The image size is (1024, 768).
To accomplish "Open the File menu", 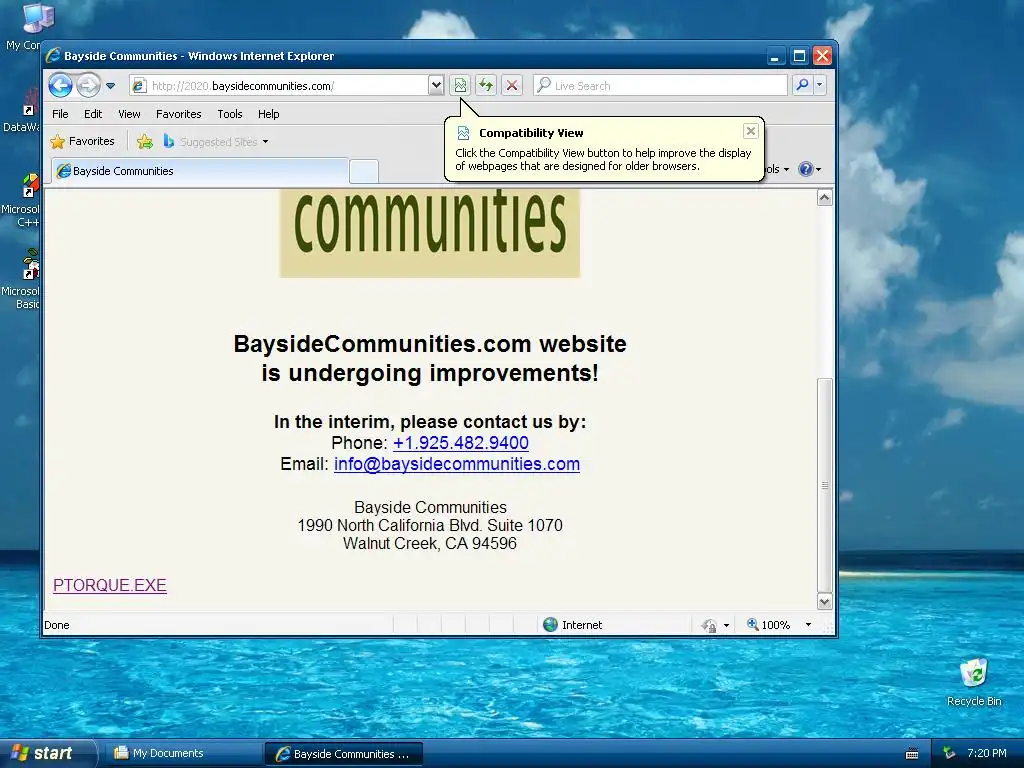I will coord(60,114).
